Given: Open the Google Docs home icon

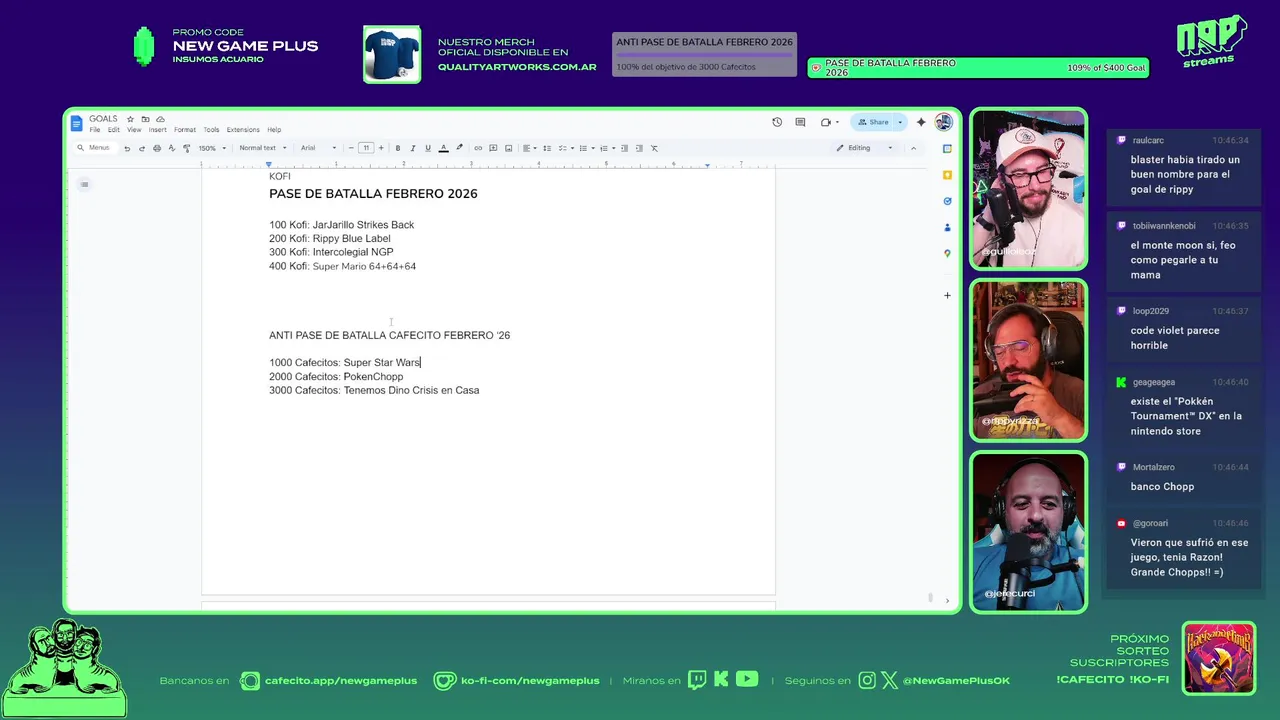Looking at the screenshot, I should [x=77, y=123].
